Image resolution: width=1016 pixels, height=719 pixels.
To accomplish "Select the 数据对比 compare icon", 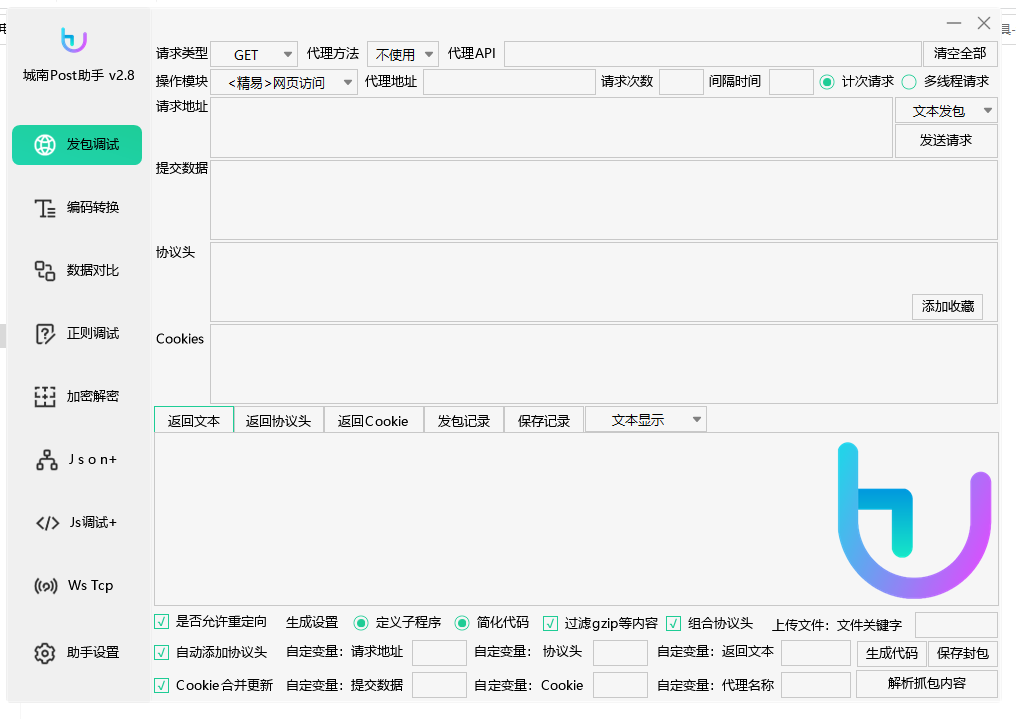I will (x=45, y=271).
